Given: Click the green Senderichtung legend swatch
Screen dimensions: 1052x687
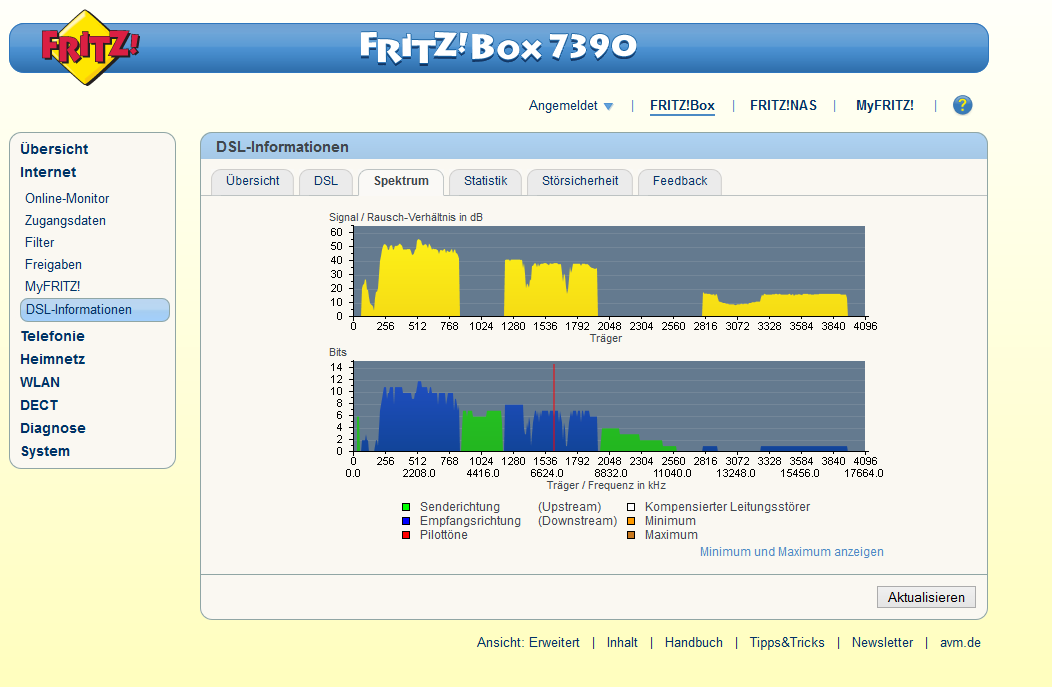Looking at the screenshot, I should click(406, 507).
